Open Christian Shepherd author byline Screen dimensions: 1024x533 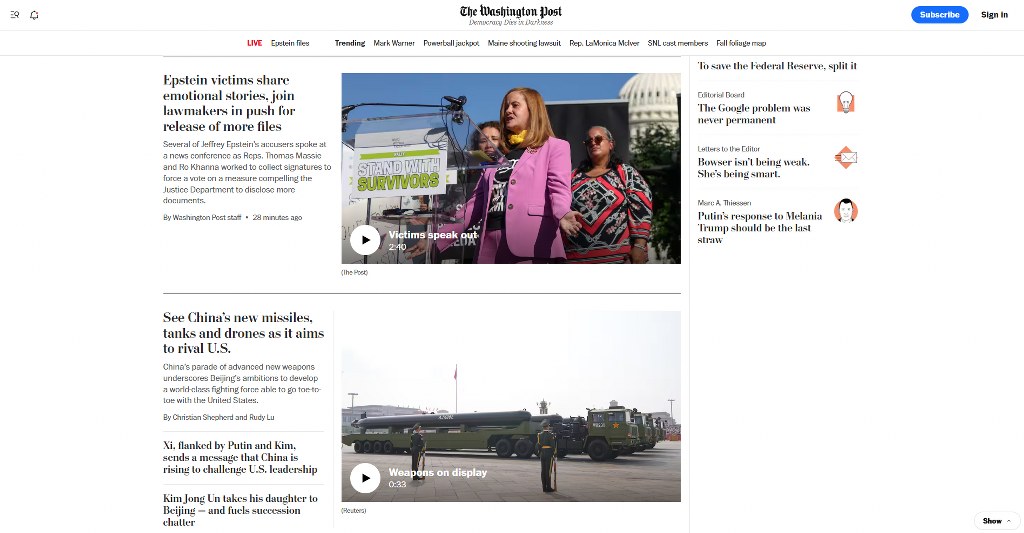[x=202, y=417]
